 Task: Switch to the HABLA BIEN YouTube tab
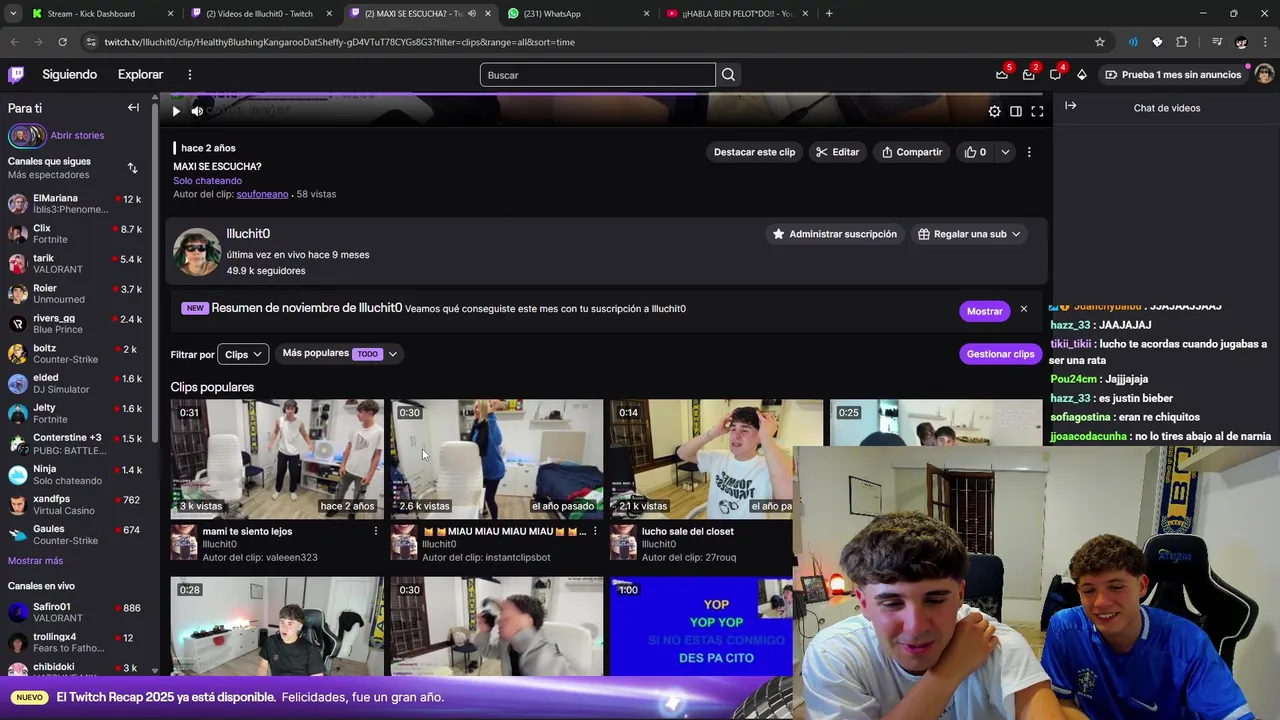[x=738, y=13]
